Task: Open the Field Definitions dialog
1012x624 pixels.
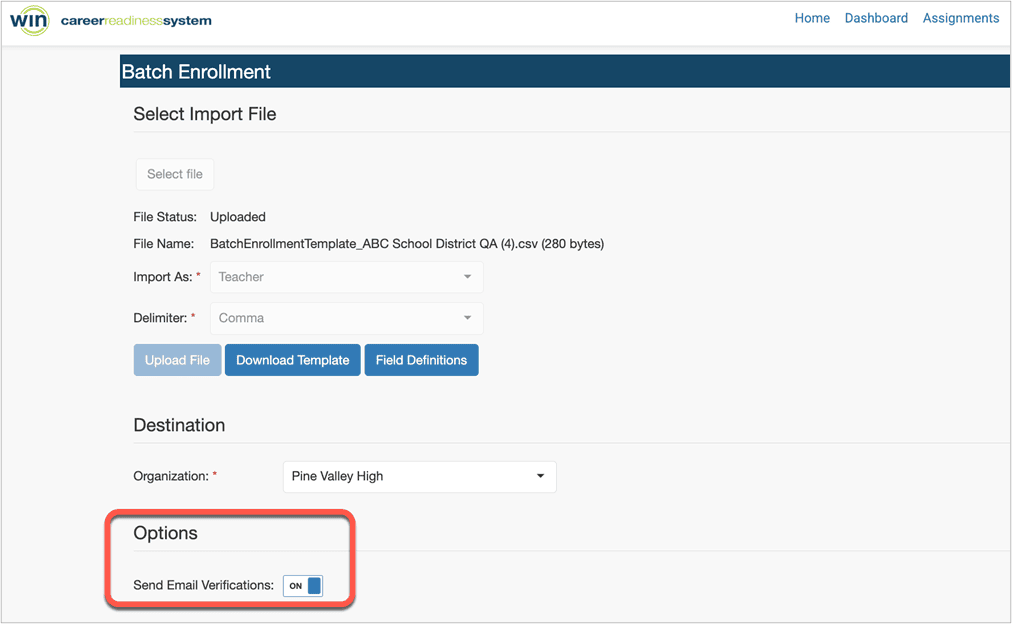Action: pyautogui.click(x=421, y=359)
